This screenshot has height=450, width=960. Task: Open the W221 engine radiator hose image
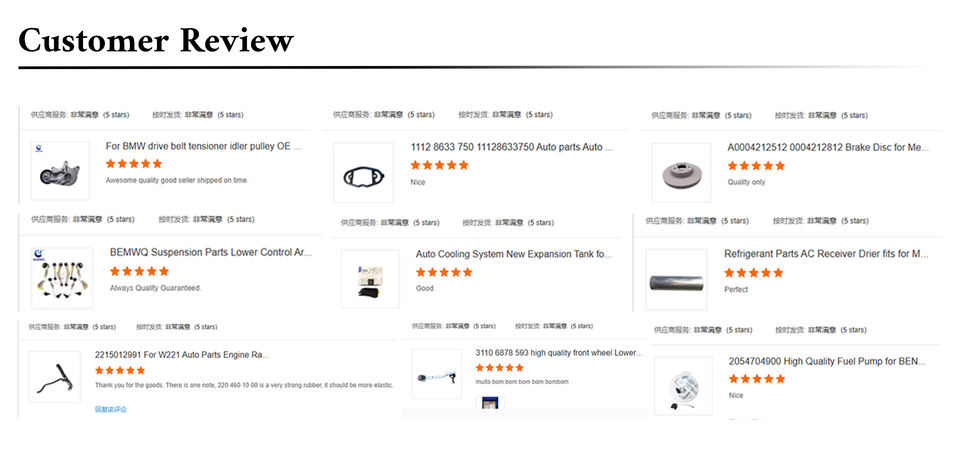pos(54,377)
